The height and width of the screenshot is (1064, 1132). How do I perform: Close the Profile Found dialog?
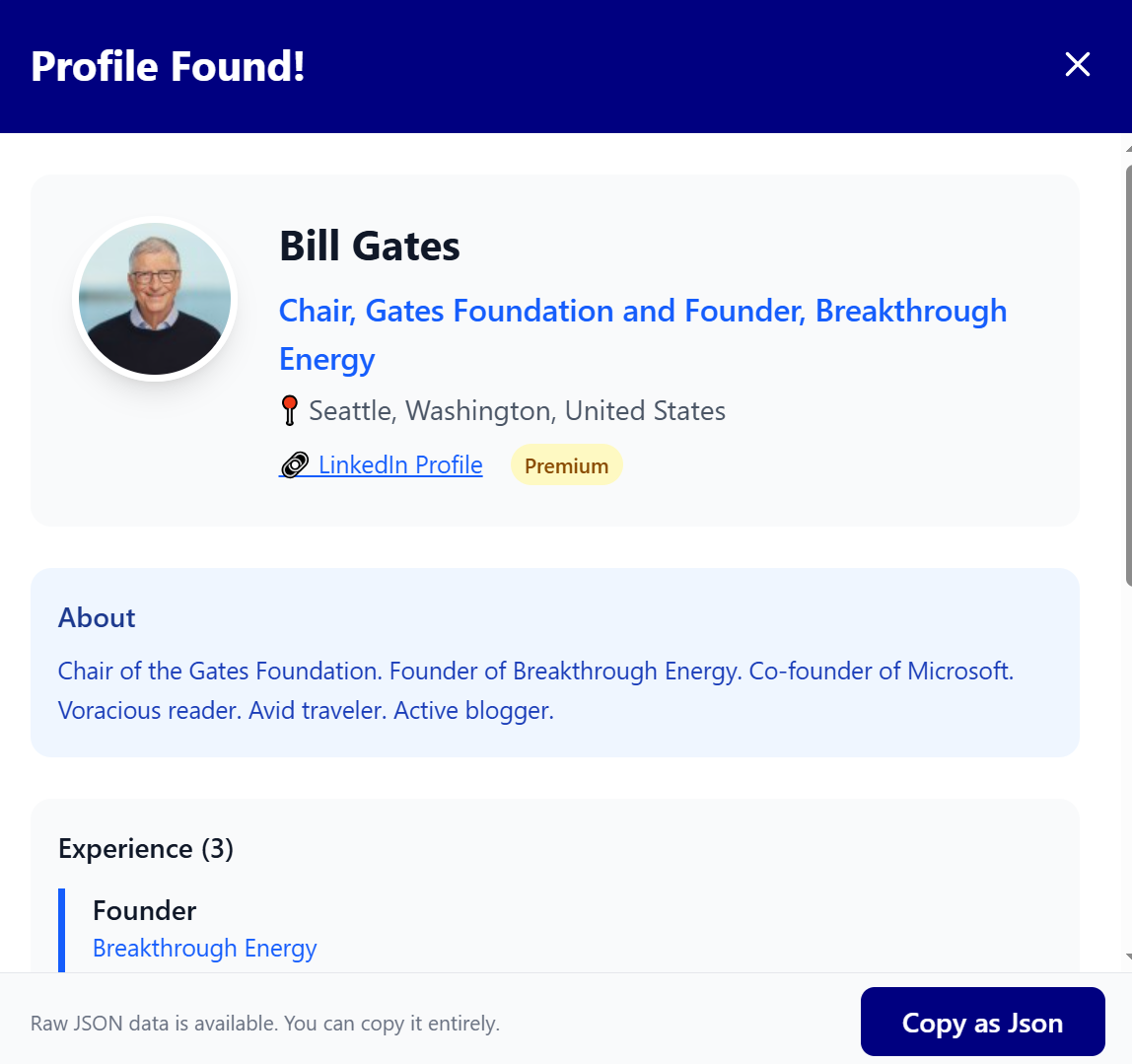(1077, 65)
